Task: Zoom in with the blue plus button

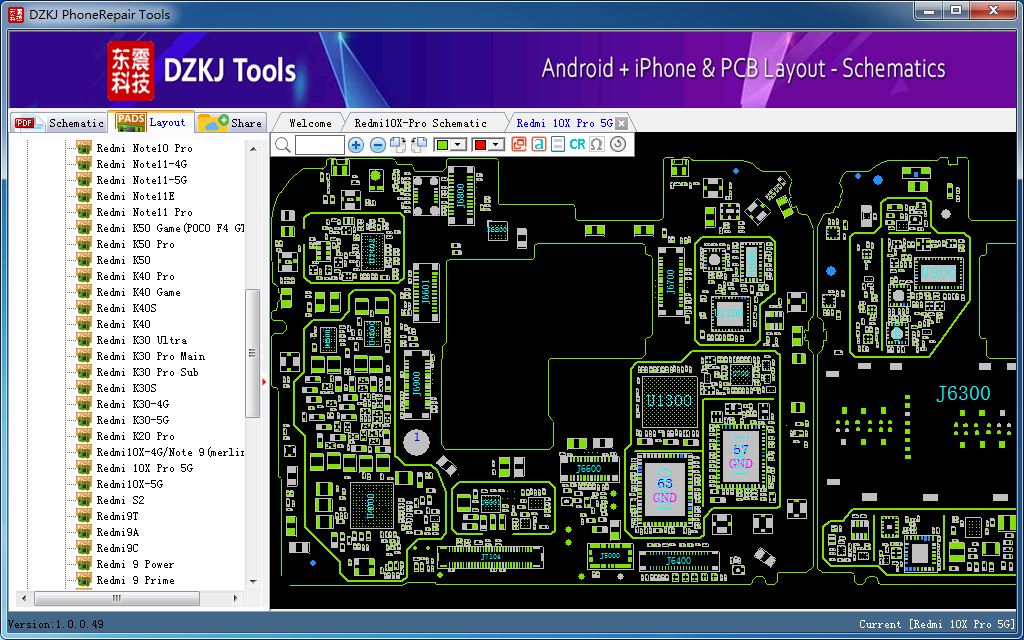Action: [356, 145]
